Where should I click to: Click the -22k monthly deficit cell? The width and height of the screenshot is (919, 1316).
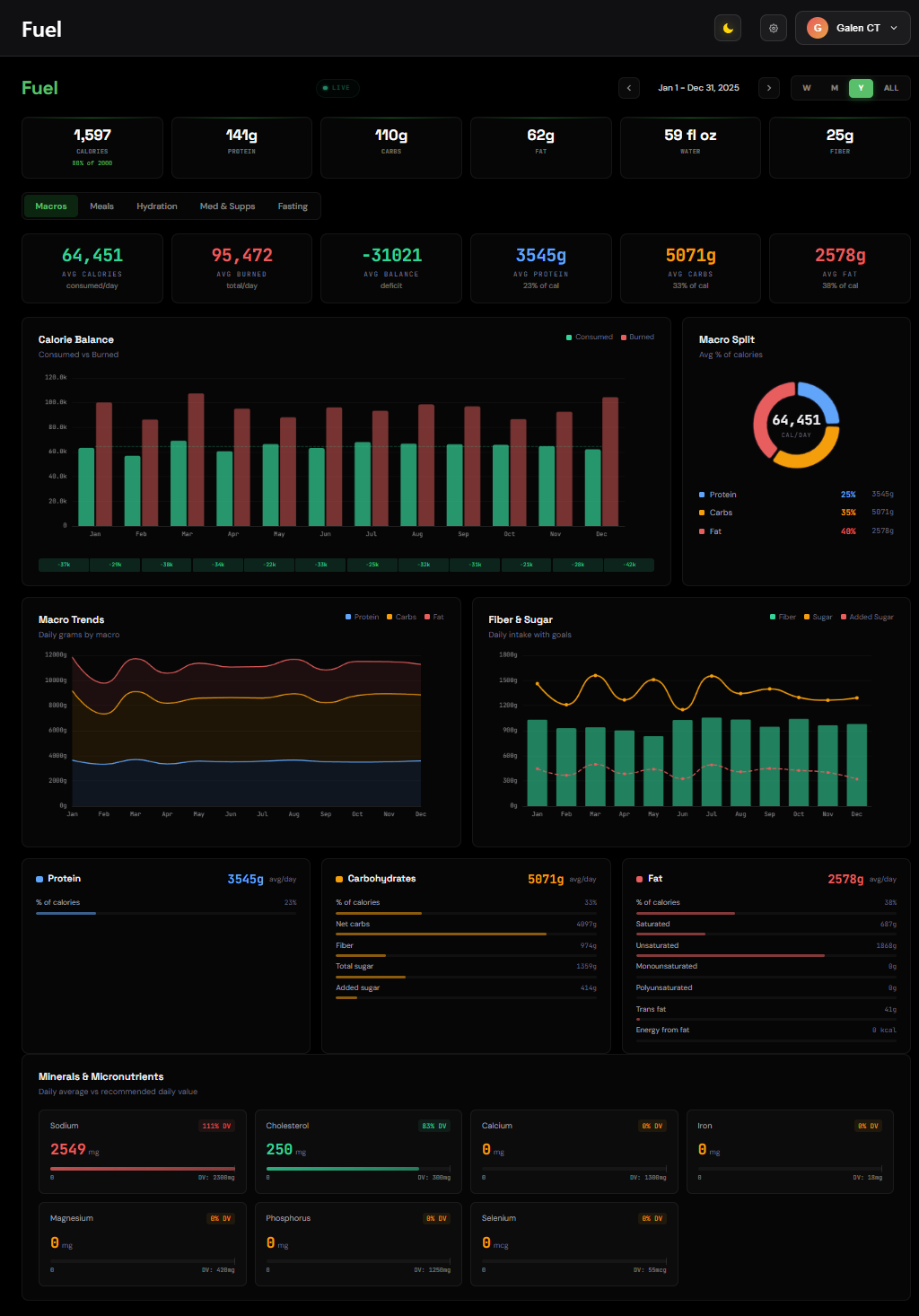coord(270,565)
